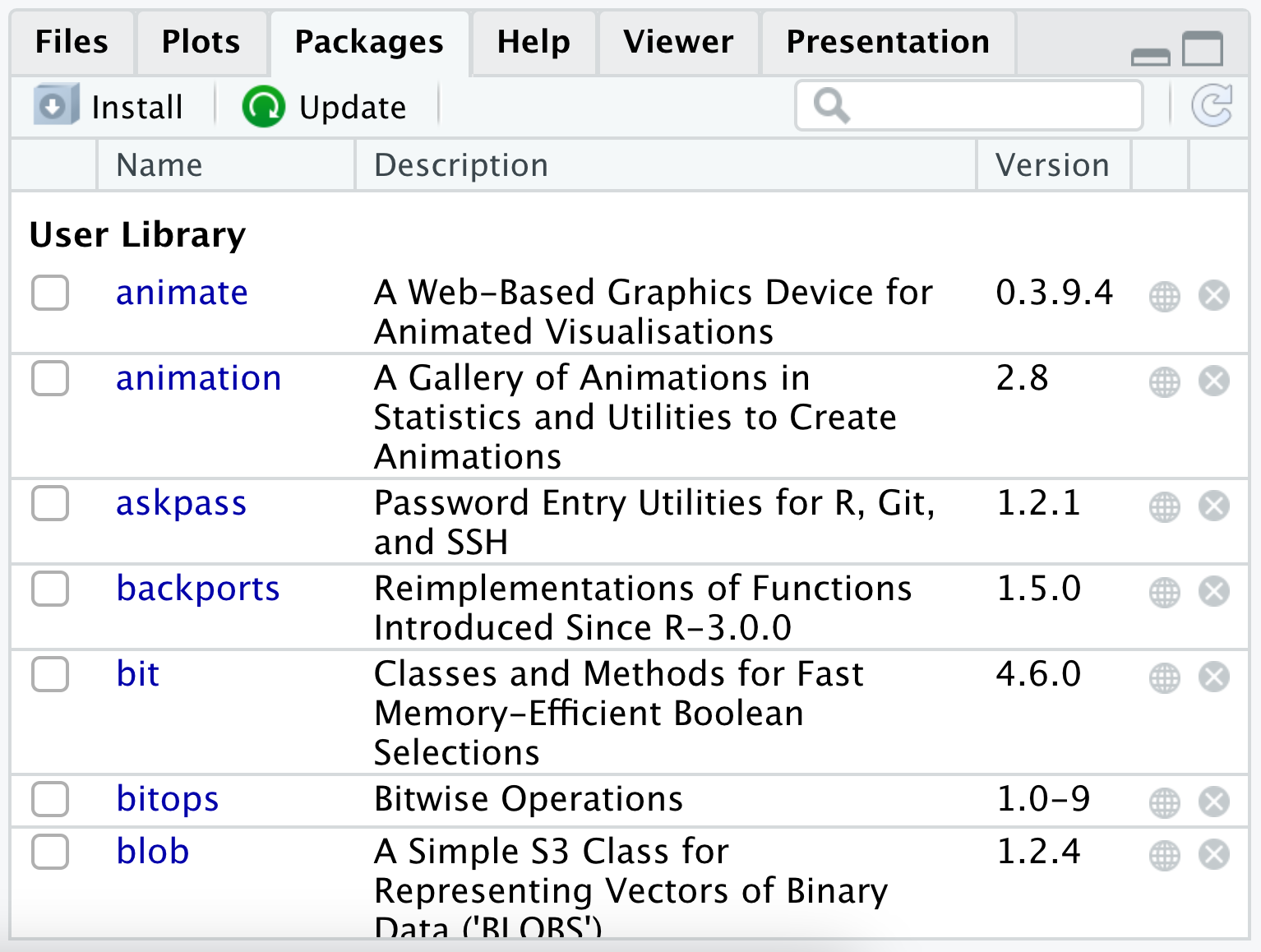The image size is (1261, 952).
Task: Open the animation package documentation link
Action: (198, 379)
